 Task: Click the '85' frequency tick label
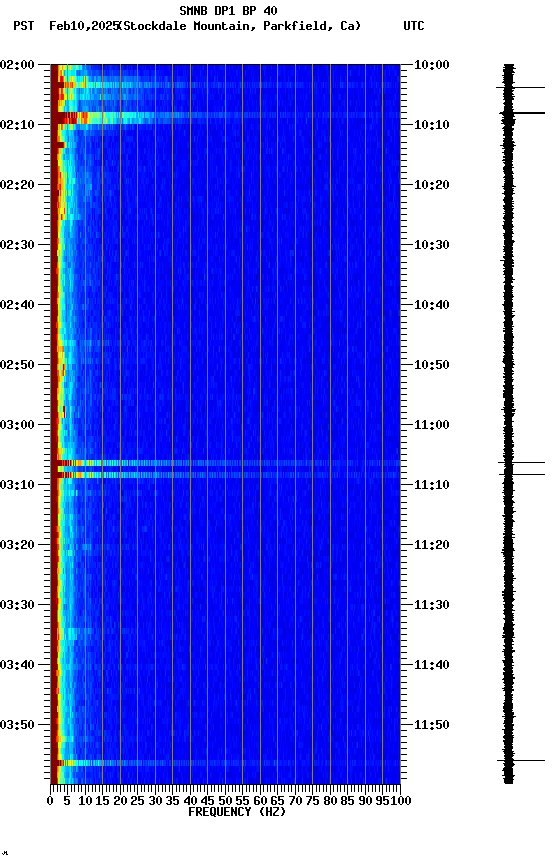[x=348, y=801]
